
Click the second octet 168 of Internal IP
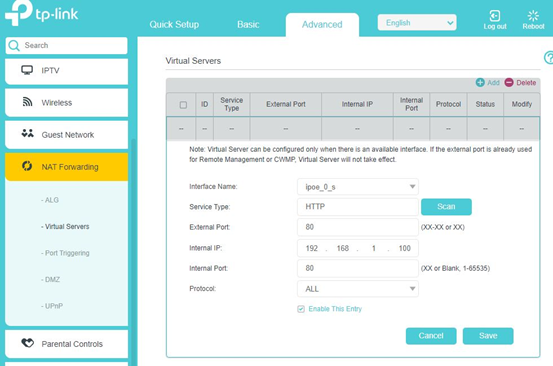343,248
